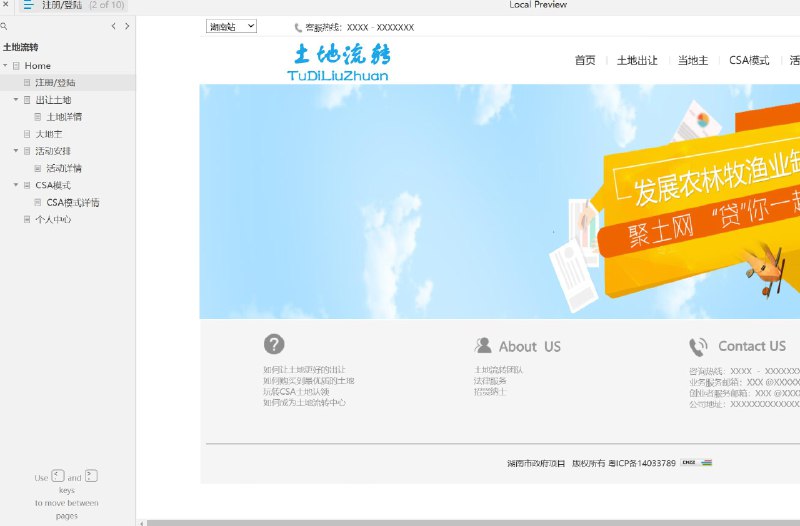Open the CSA模式详情 page in sitemap
This screenshot has height=526, width=800.
[73, 203]
